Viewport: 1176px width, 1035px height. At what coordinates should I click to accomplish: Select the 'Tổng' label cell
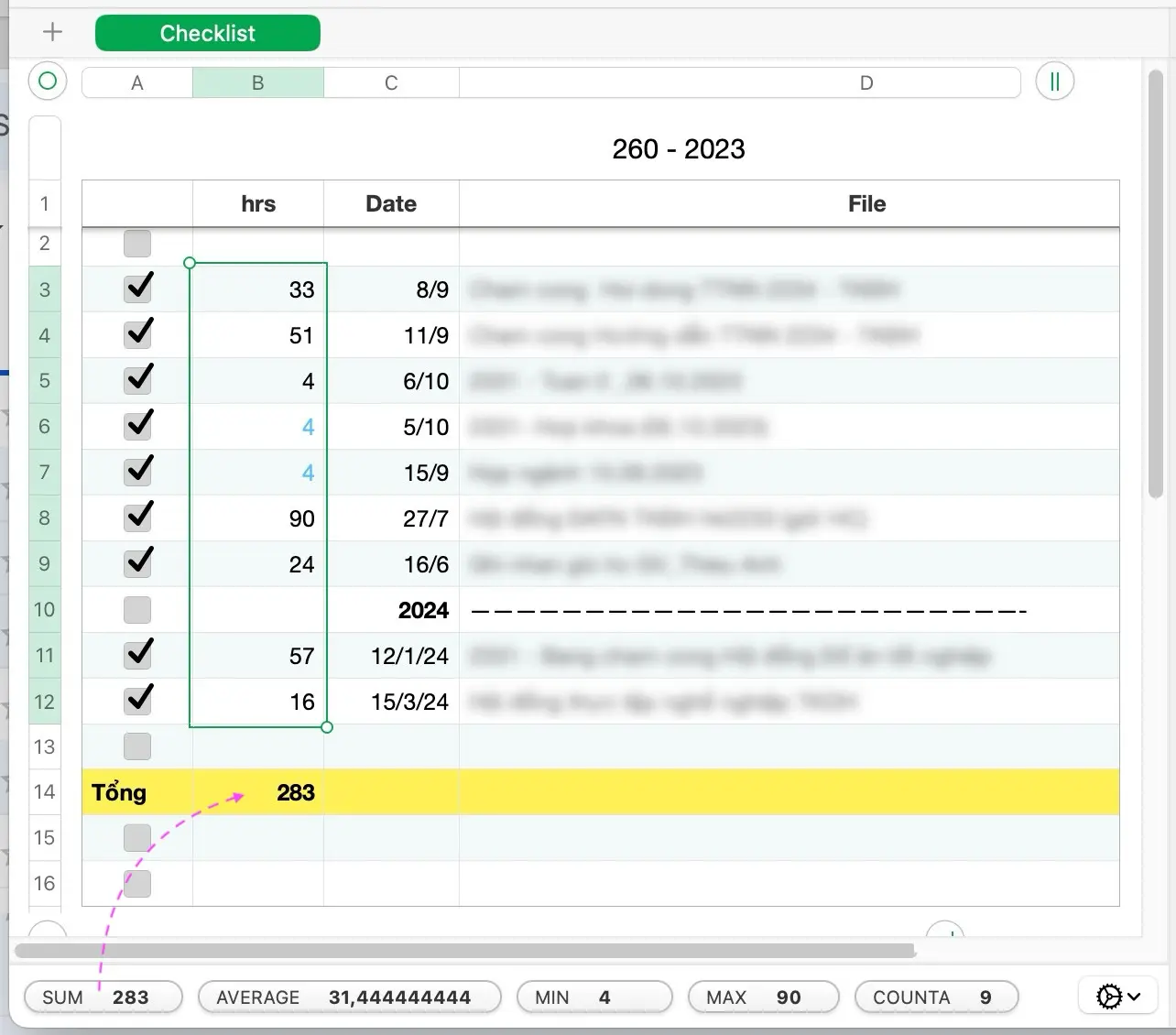[x=137, y=792]
